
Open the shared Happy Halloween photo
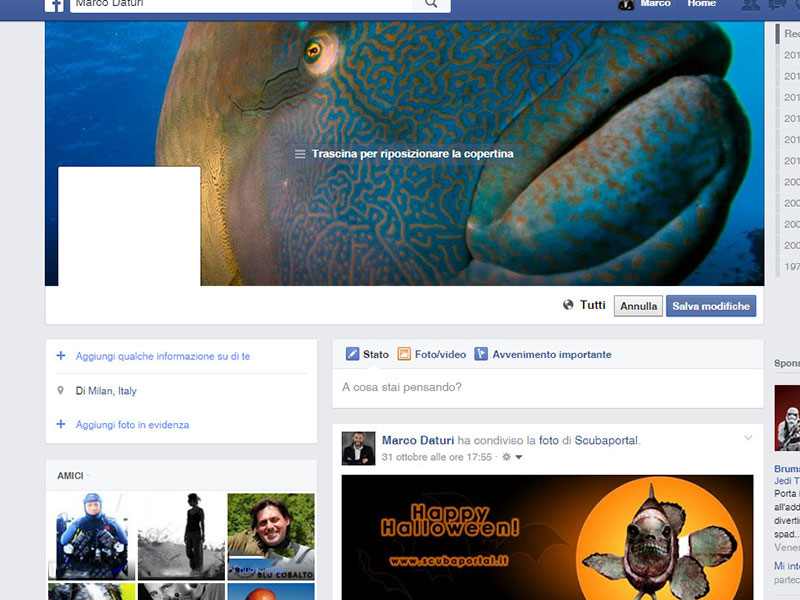[x=547, y=537]
